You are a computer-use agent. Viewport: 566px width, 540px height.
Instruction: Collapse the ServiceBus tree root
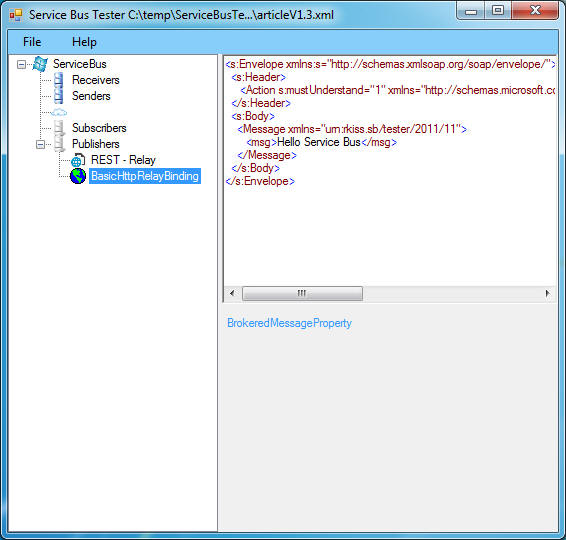pyautogui.click(x=21, y=65)
